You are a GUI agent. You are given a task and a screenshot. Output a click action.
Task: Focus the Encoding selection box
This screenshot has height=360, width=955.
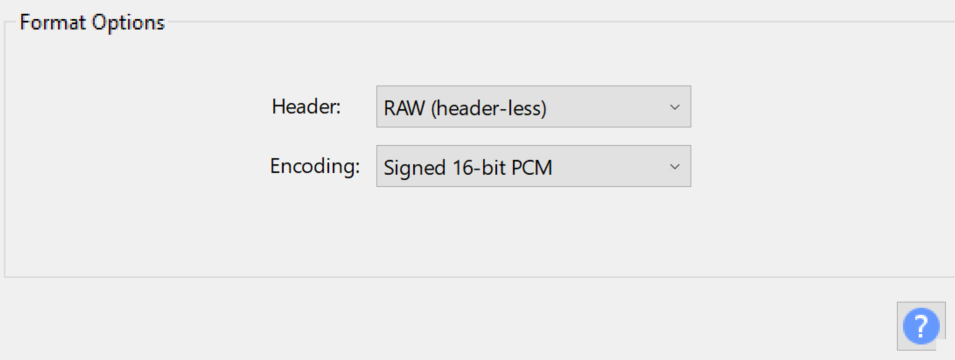coord(534,166)
